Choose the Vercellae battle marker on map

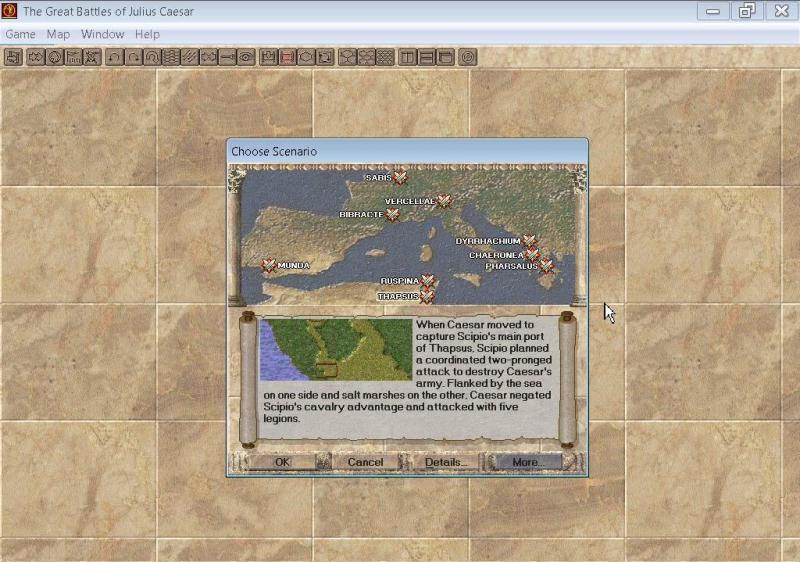point(444,201)
